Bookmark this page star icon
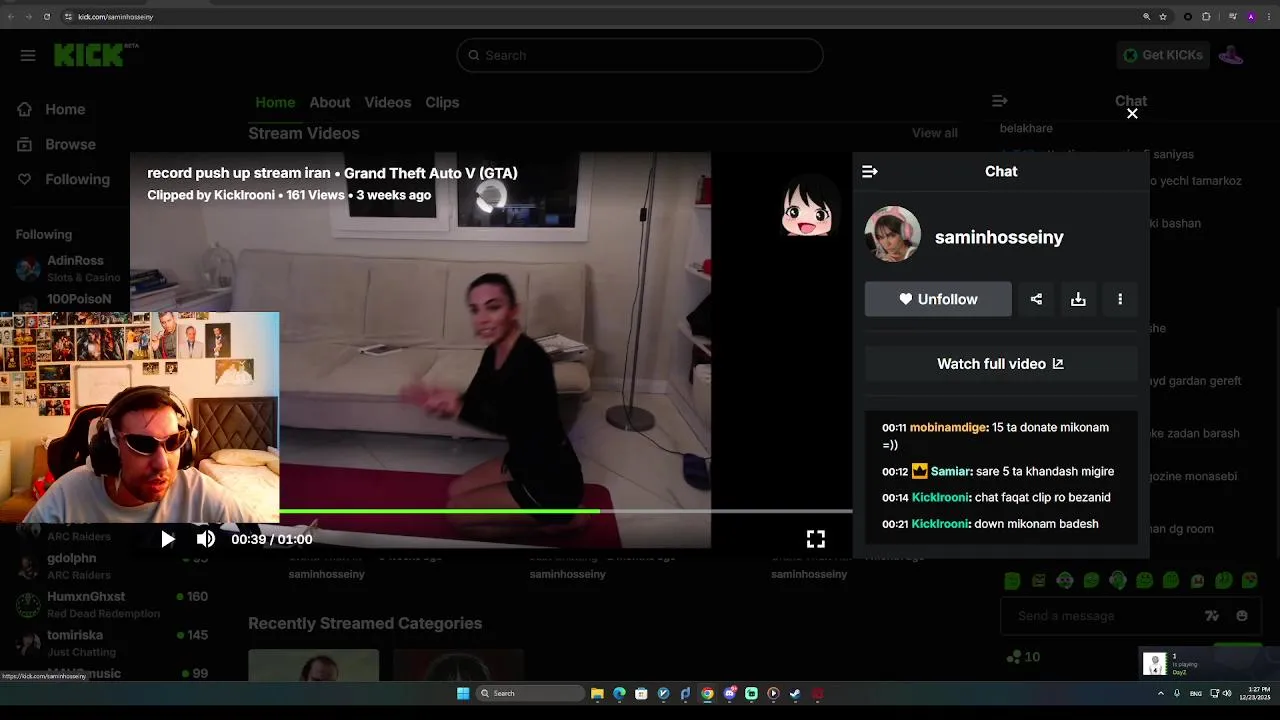Viewport: 1280px width, 720px height. tap(1163, 16)
